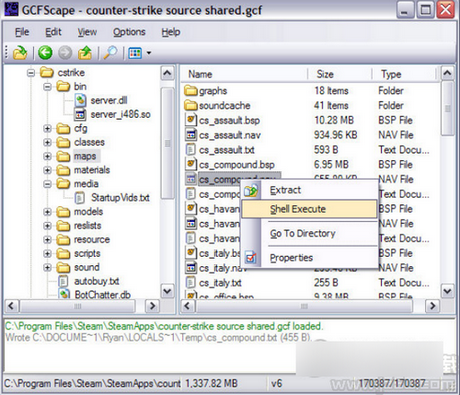This screenshot has height=395, width=460.
Task: Click the grayed forward arrow icon
Action: click(x=65, y=53)
